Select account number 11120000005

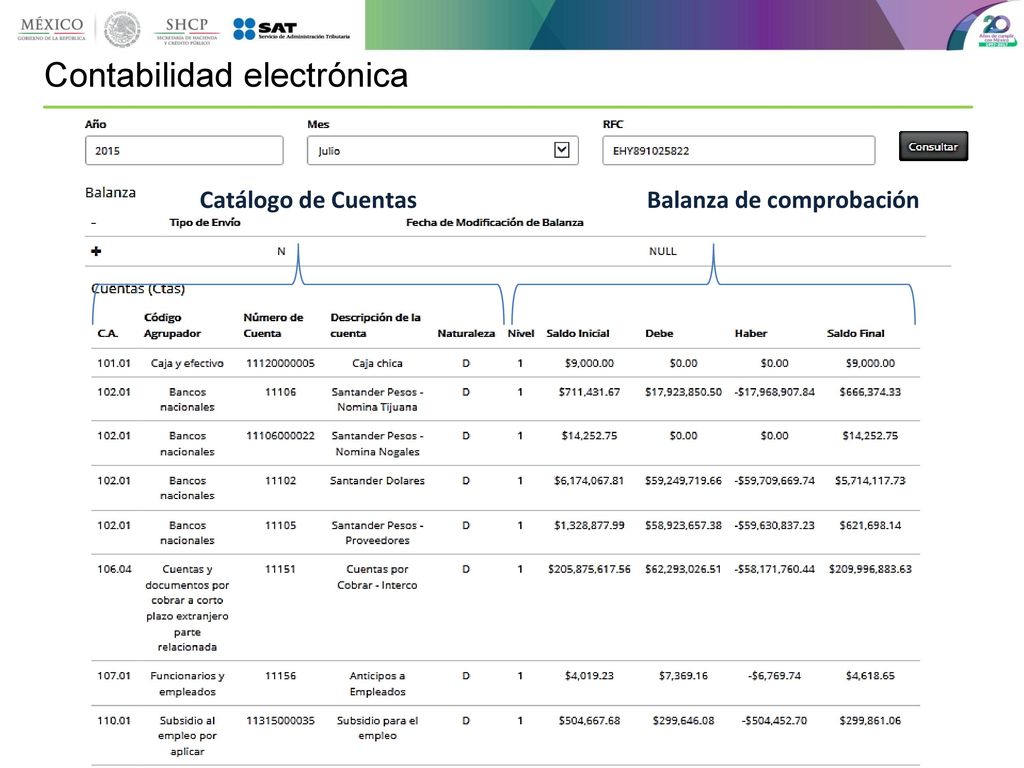pos(280,363)
